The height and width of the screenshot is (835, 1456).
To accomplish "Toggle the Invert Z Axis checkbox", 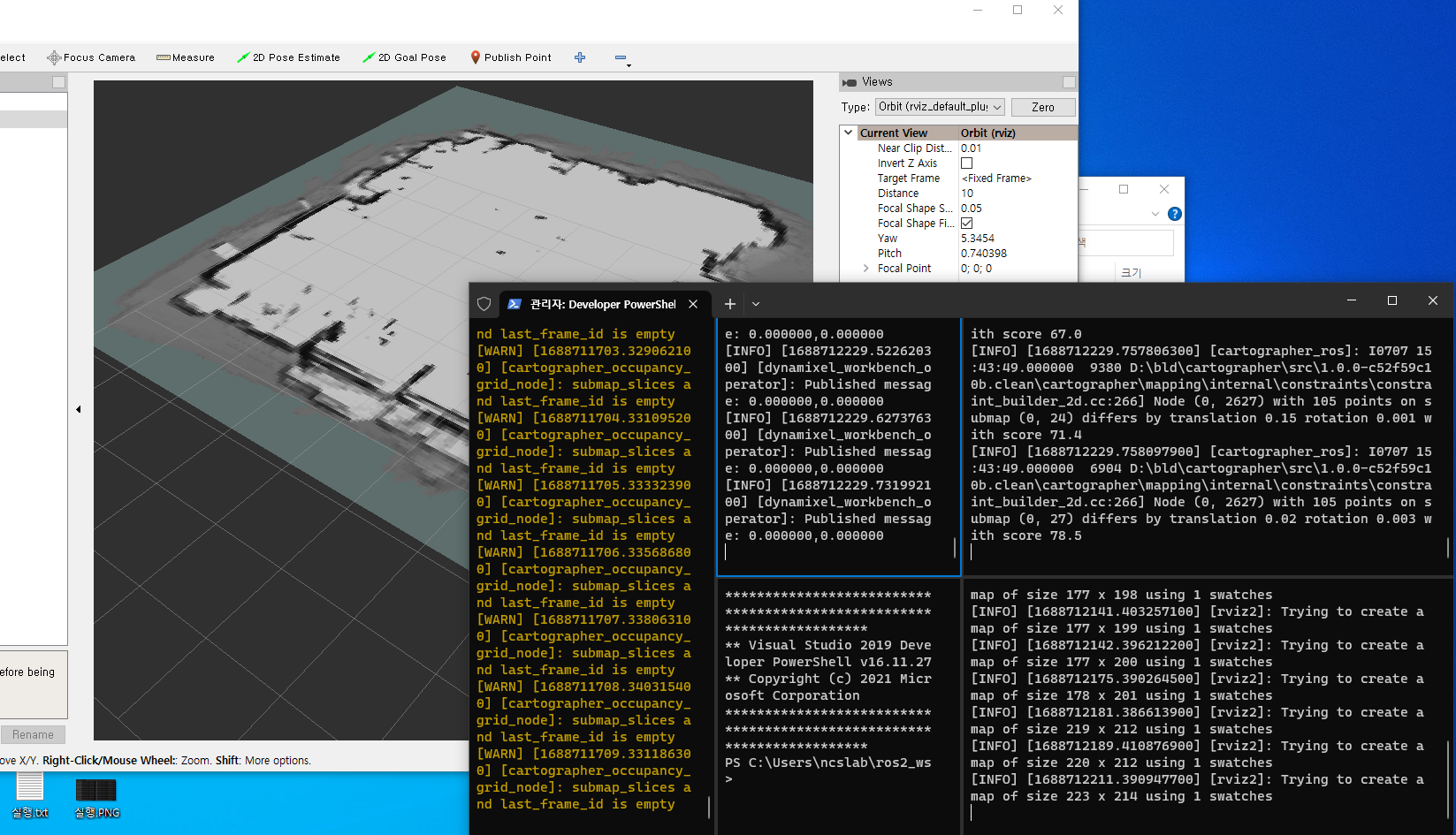I will click(966, 163).
